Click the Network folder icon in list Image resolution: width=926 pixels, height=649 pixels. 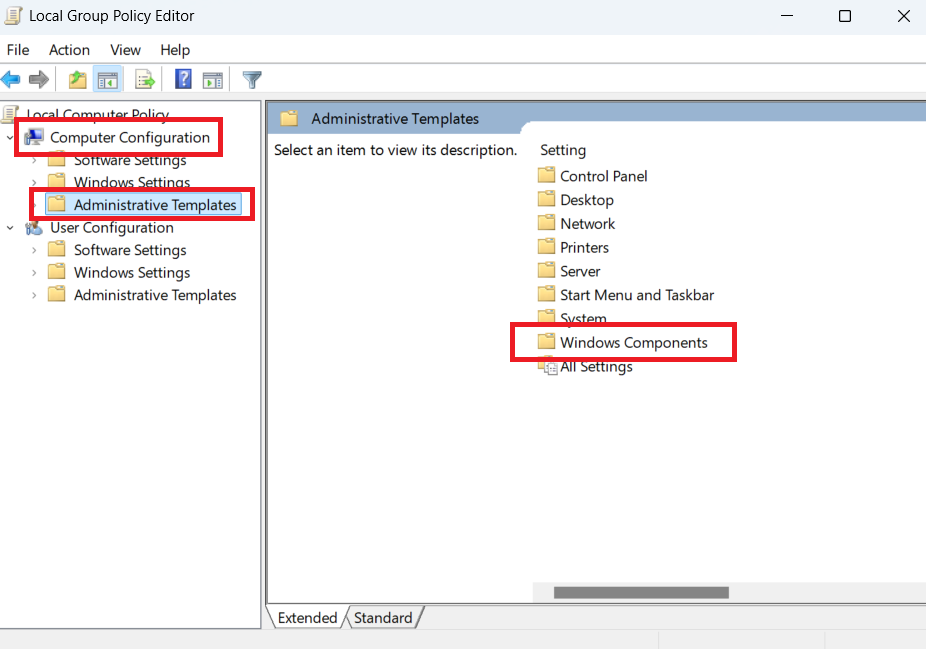click(546, 223)
